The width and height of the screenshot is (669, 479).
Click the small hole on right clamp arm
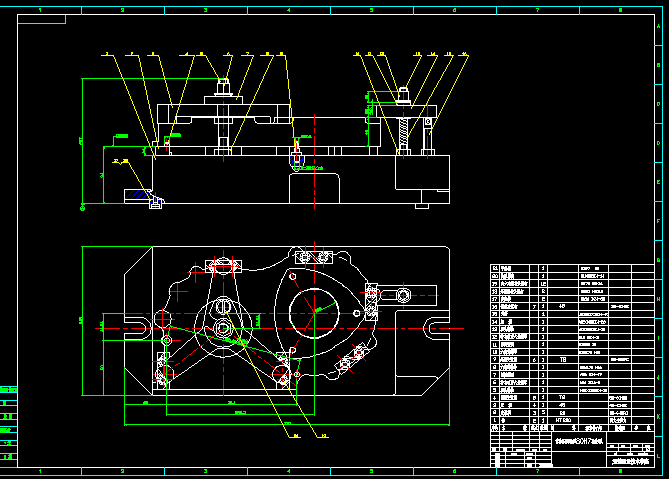coord(403,294)
